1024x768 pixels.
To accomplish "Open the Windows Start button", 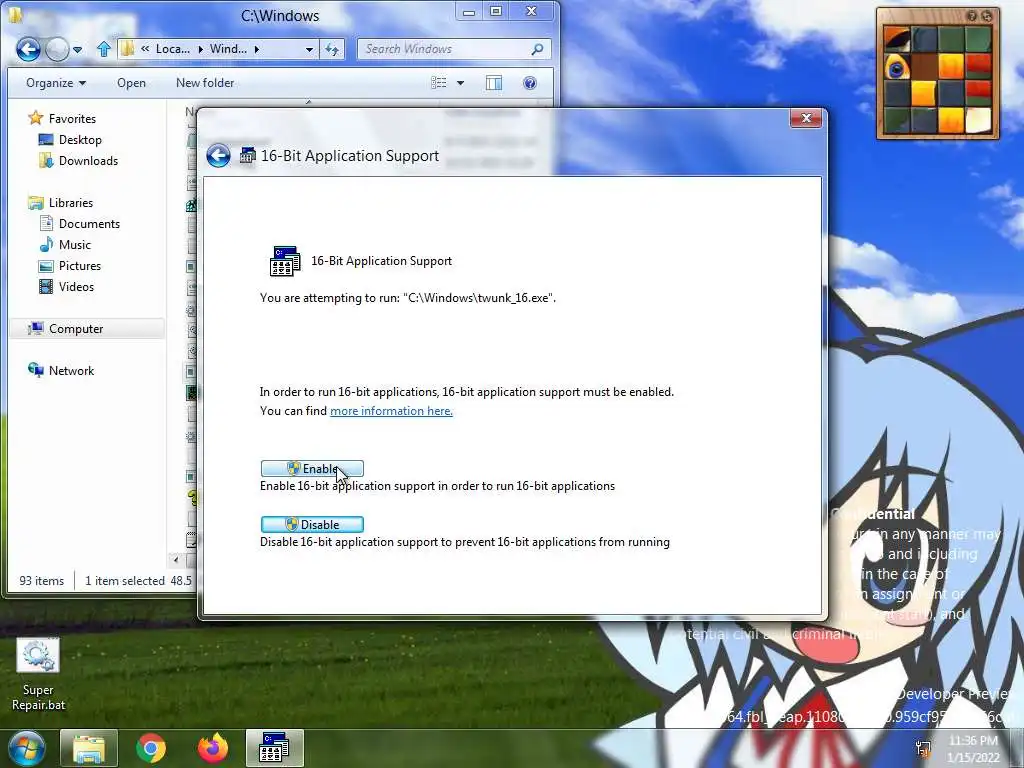I will tap(26, 748).
